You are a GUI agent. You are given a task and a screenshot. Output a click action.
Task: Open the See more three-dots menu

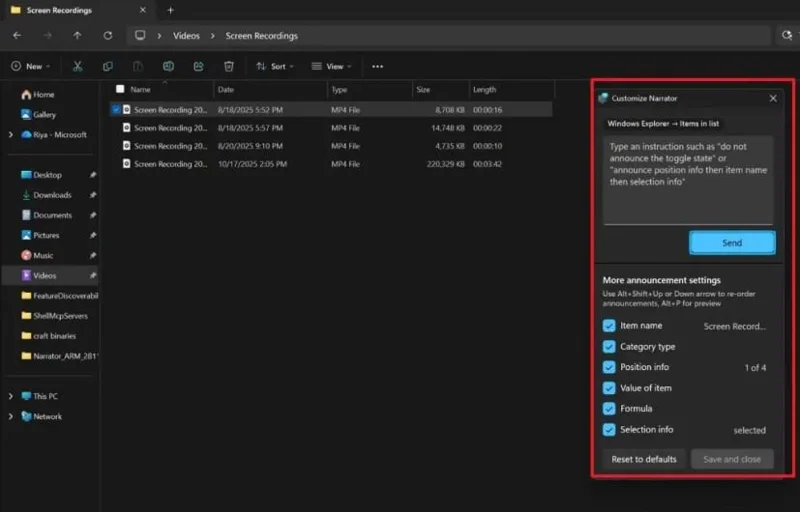click(x=378, y=66)
